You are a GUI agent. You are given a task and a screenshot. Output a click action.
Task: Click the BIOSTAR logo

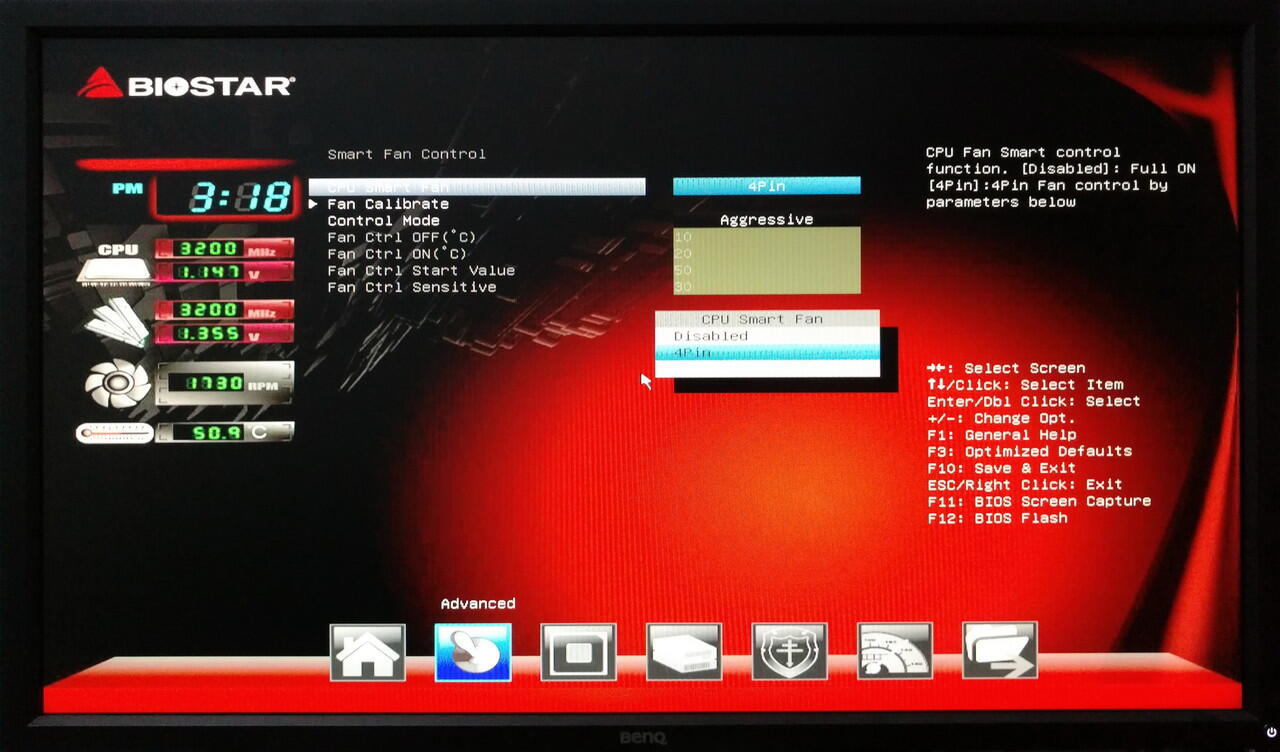tap(186, 84)
